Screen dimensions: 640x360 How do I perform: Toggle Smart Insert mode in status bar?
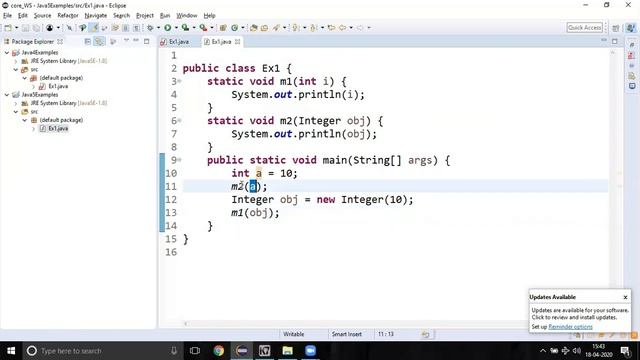coord(347,334)
